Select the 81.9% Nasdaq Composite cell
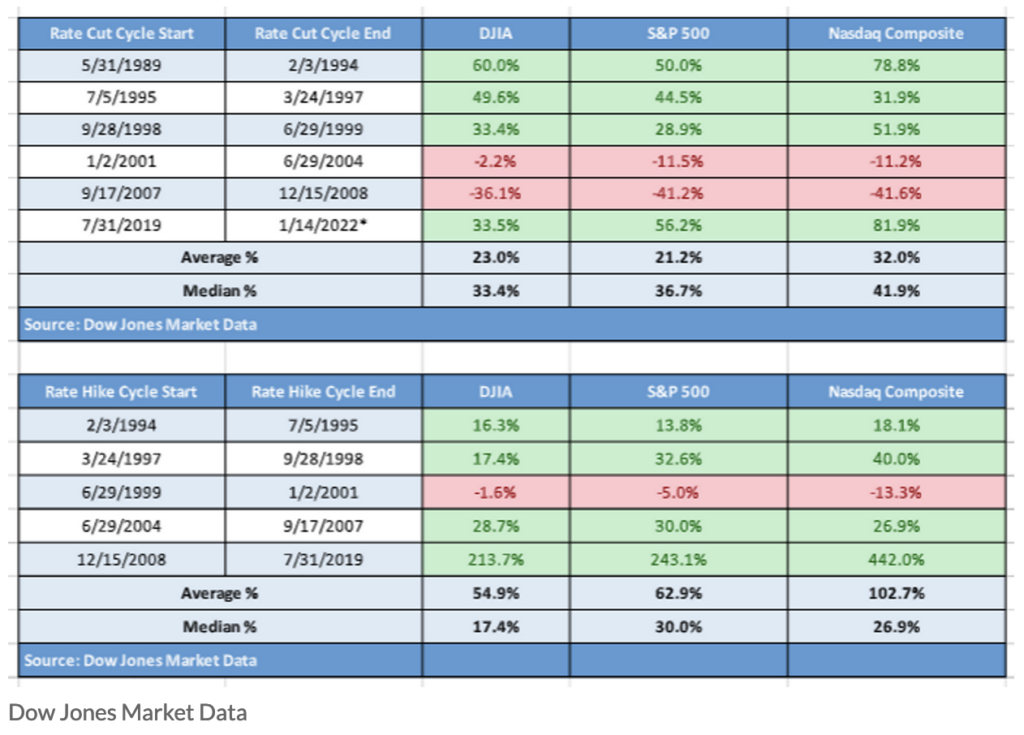 pyautogui.click(x=895, y=226)
